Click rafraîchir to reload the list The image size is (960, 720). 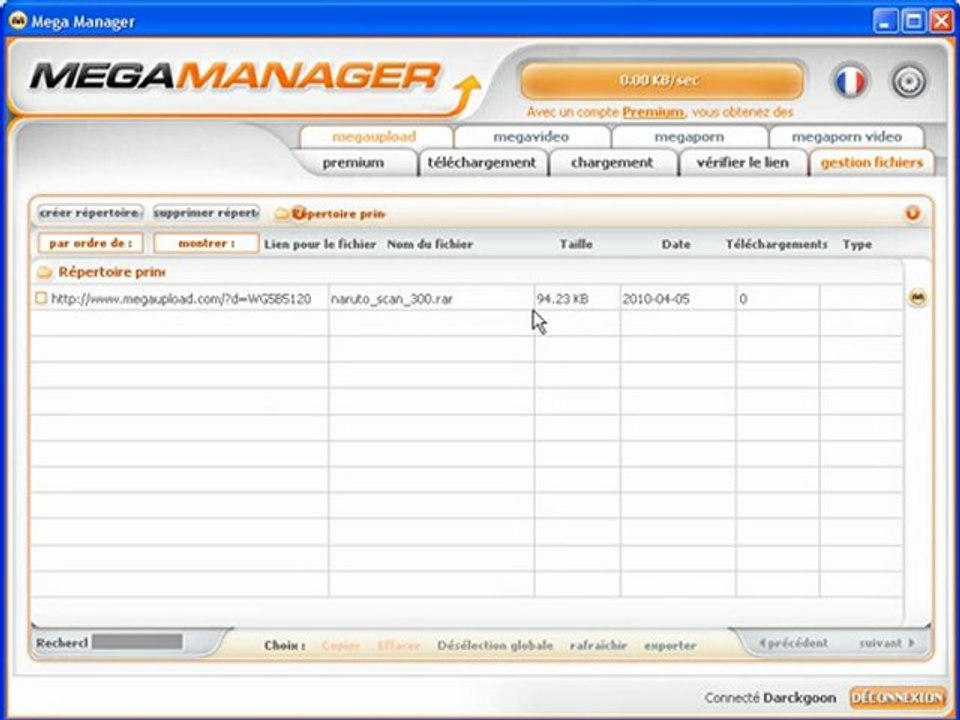[598, 645]
